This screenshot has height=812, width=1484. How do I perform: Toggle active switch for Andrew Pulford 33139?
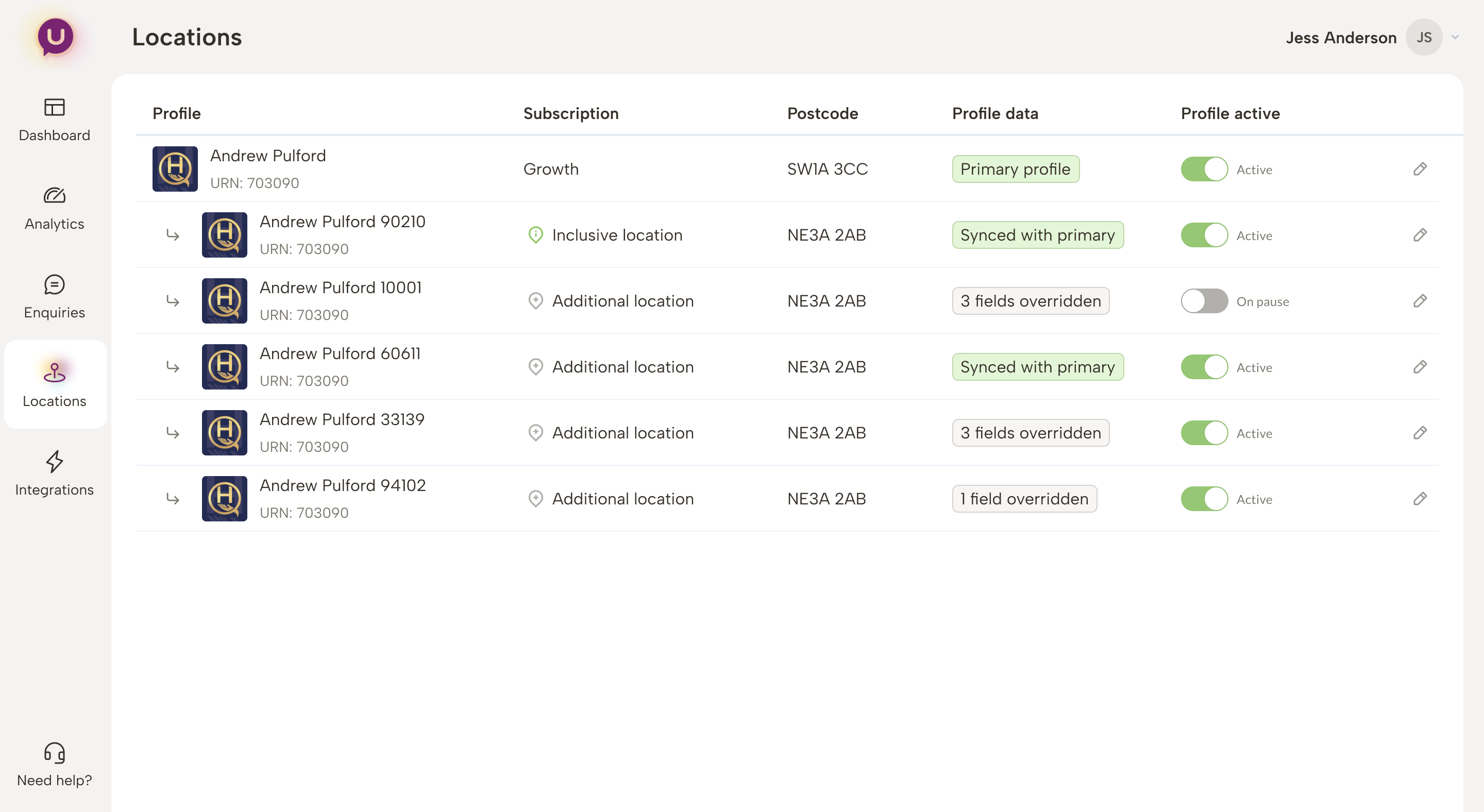(x=1204, y=433)
